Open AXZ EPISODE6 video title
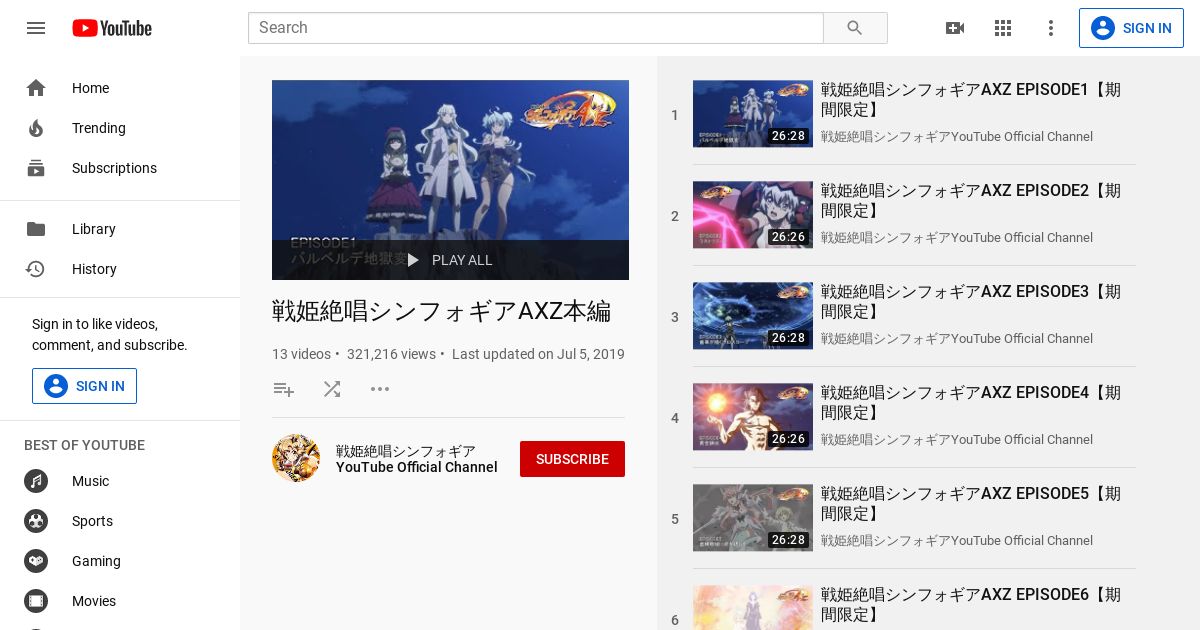 click(971, 605)
